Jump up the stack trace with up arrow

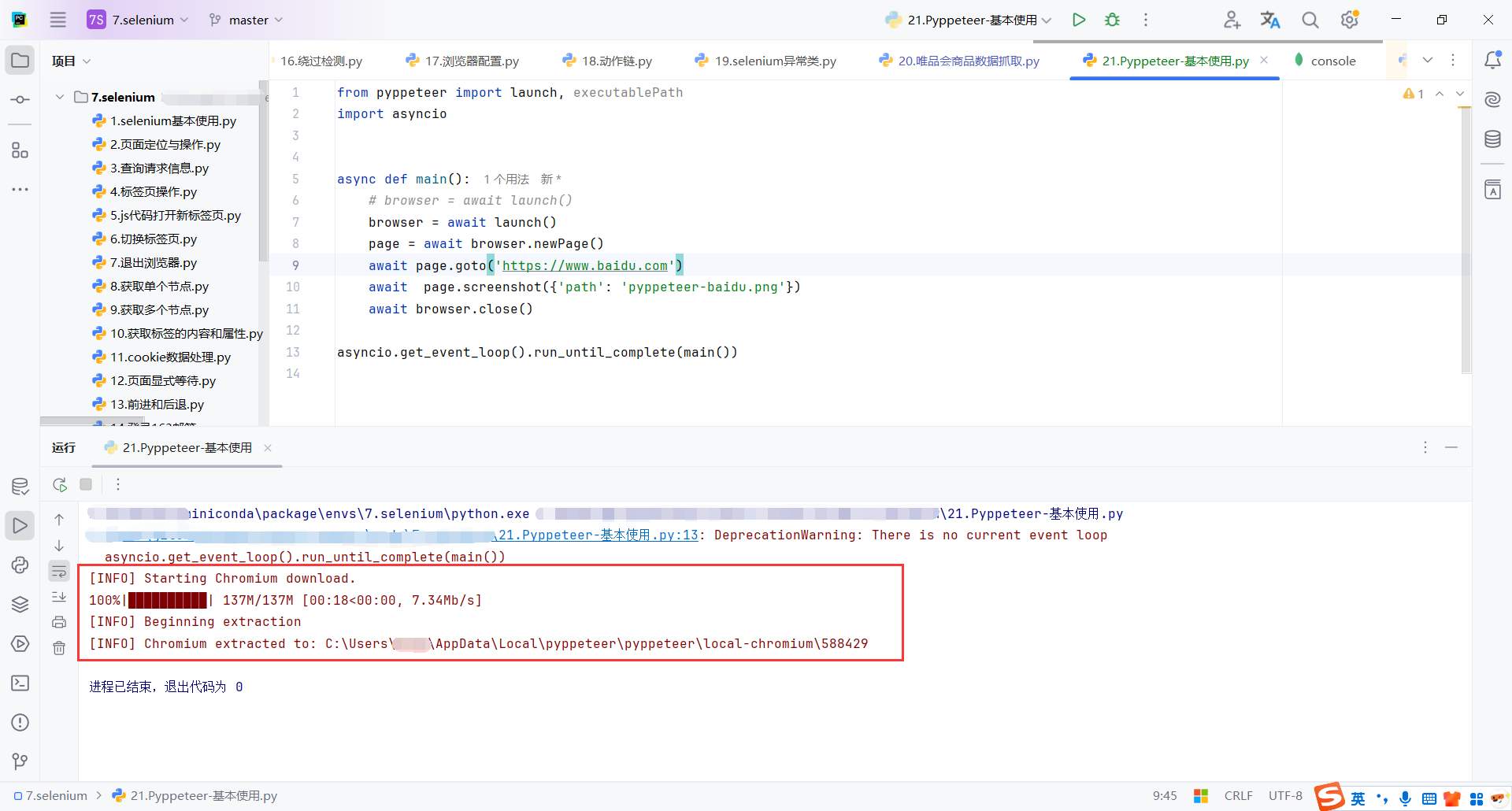tap(59, 520)
